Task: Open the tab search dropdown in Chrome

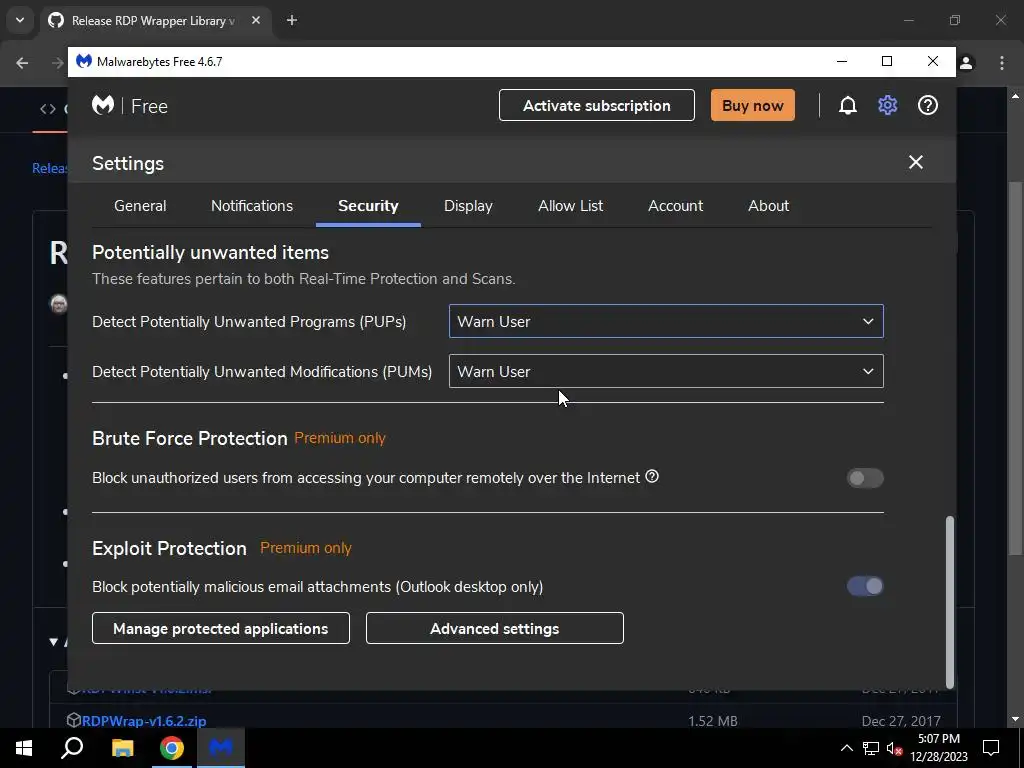Action: (20, 20)
